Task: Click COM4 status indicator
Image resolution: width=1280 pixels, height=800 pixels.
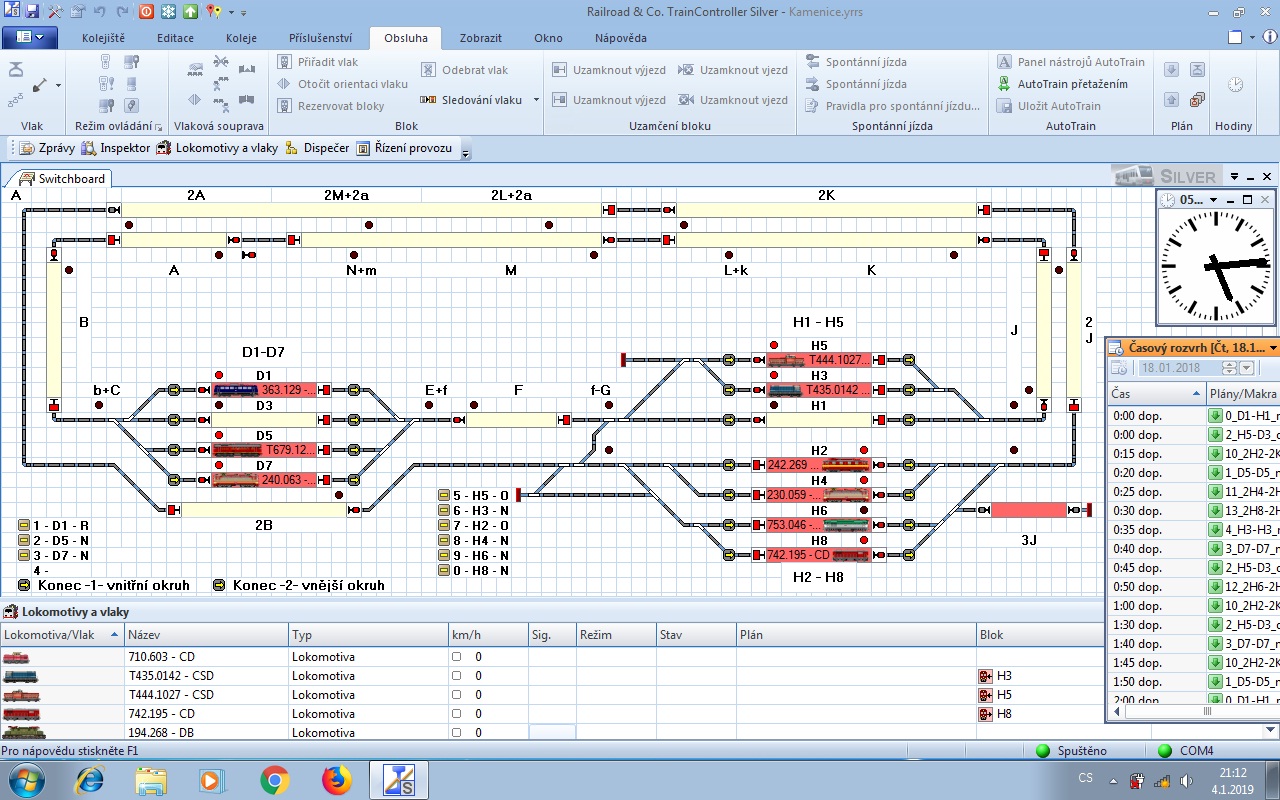Action: point(1185,751)
